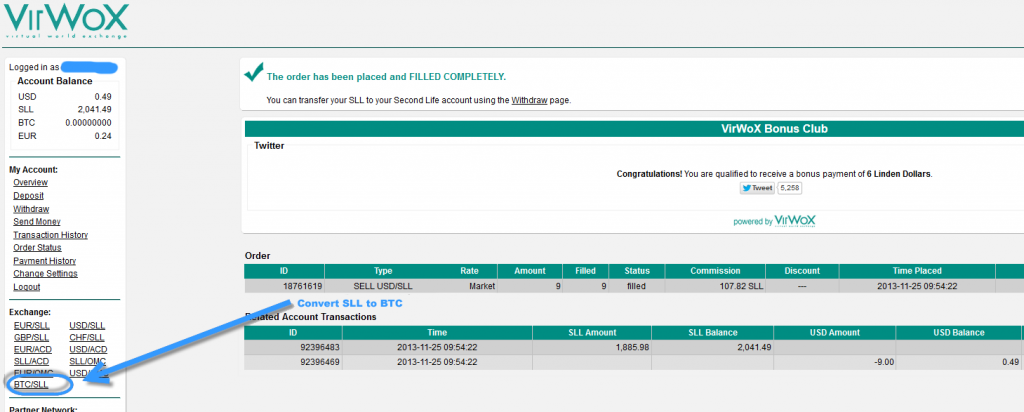
Task: Check the Order Status page
Action: point(37,247)
